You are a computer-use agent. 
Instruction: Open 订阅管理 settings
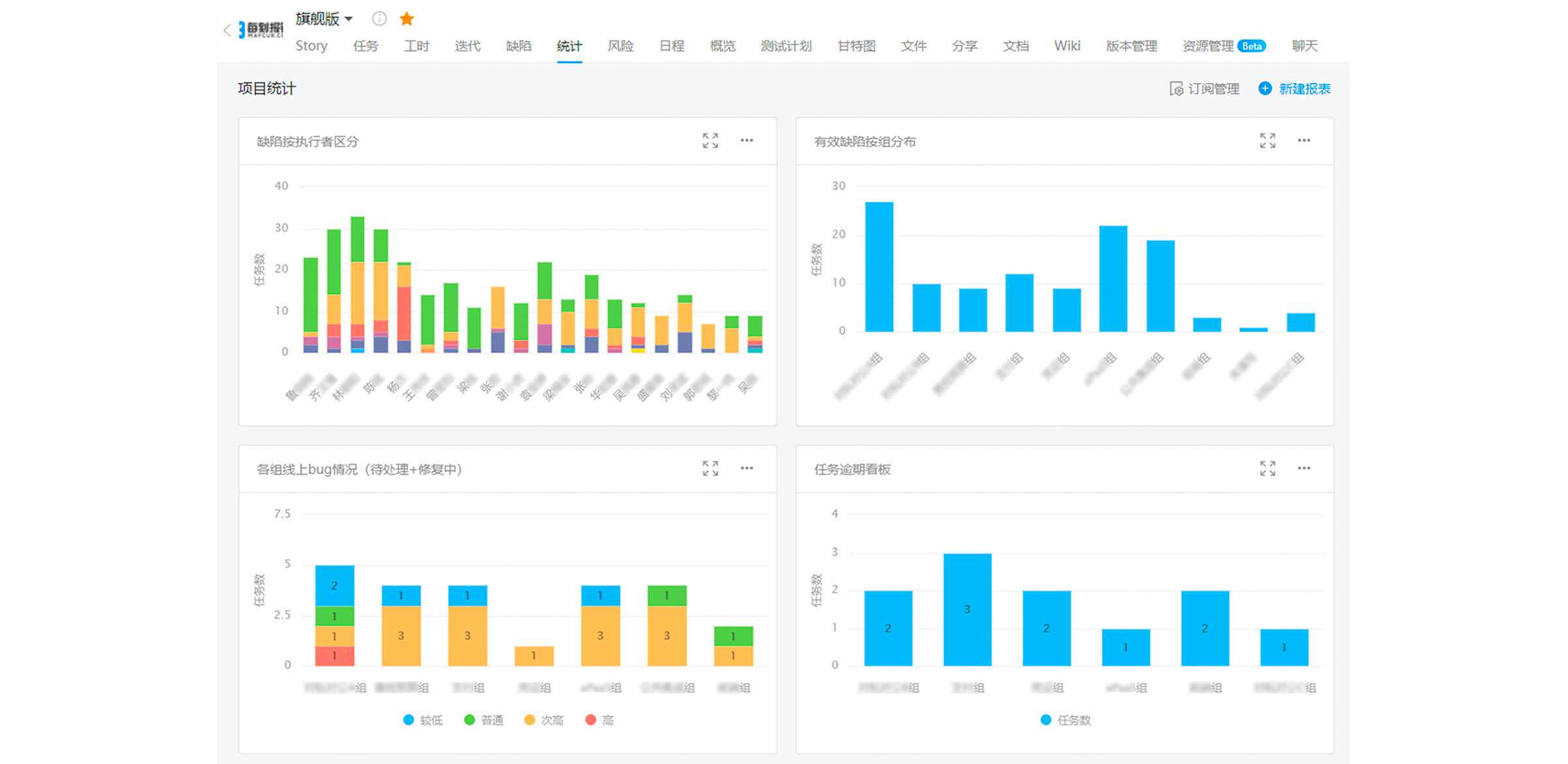tap(1204, 89)
